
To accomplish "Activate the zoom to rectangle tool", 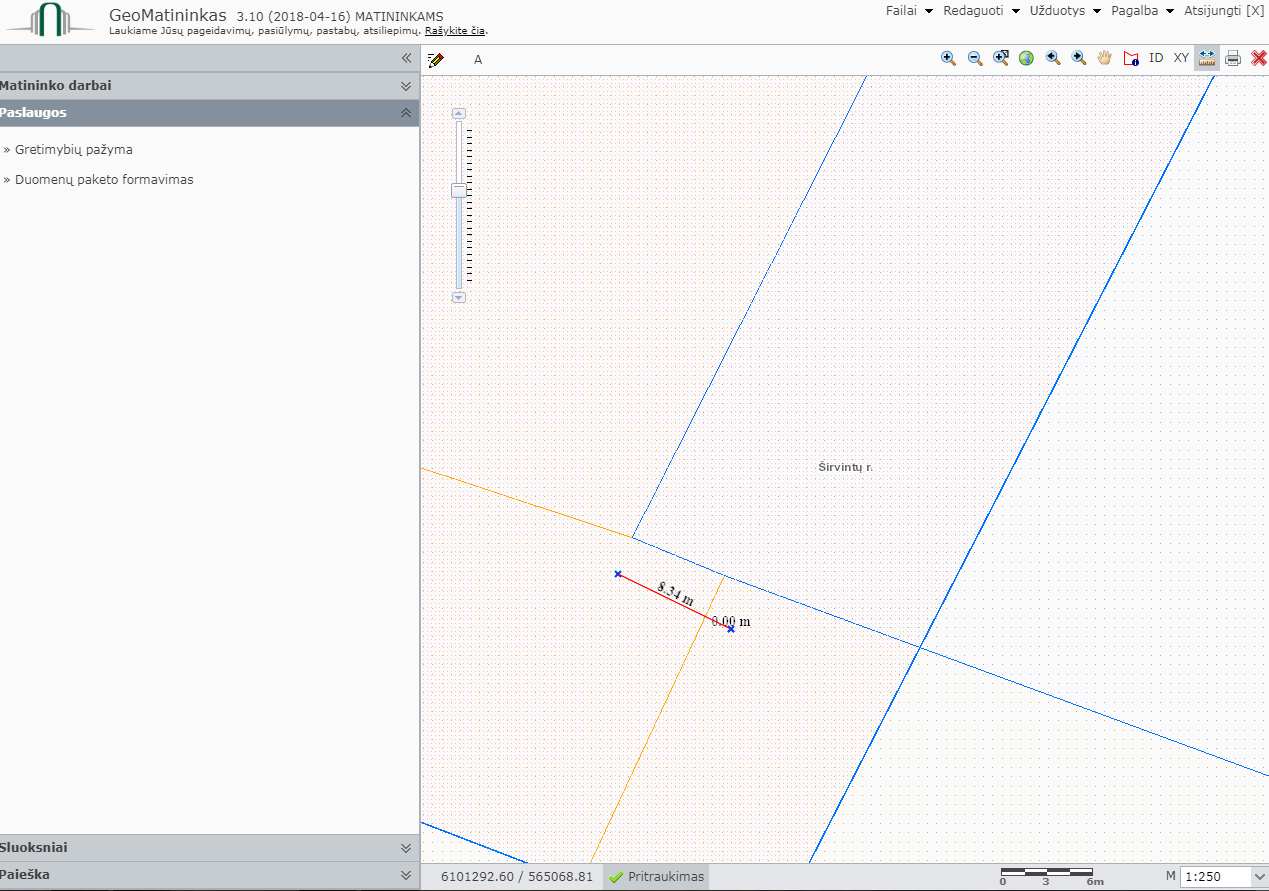I will click(x=1001, y=58).
